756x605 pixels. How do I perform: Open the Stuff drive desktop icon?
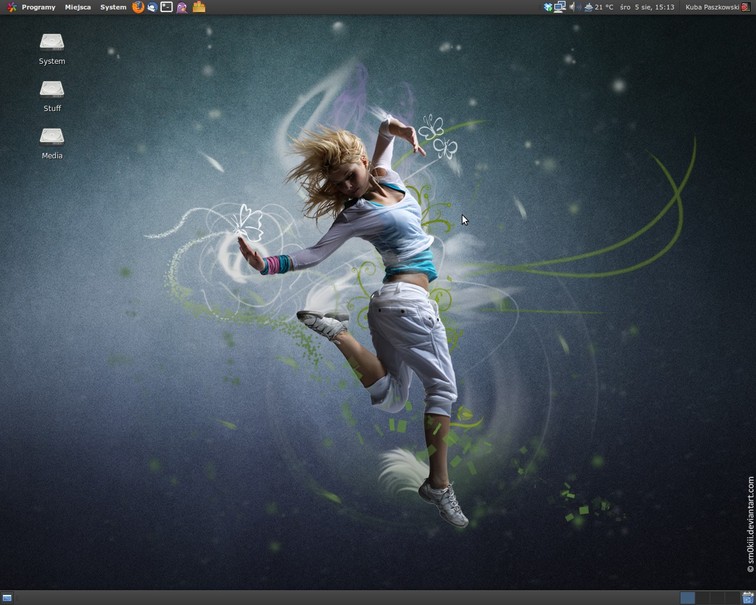coord(52,89)
